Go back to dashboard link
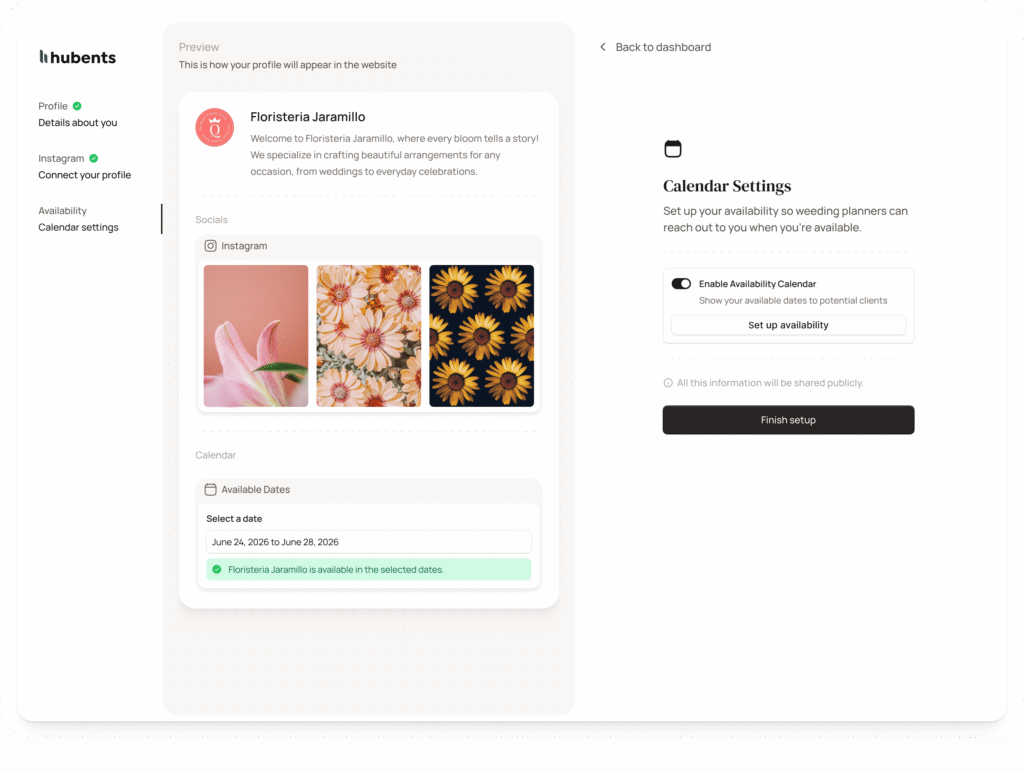This screenshot has height=771, width=1024. point(663,47)
